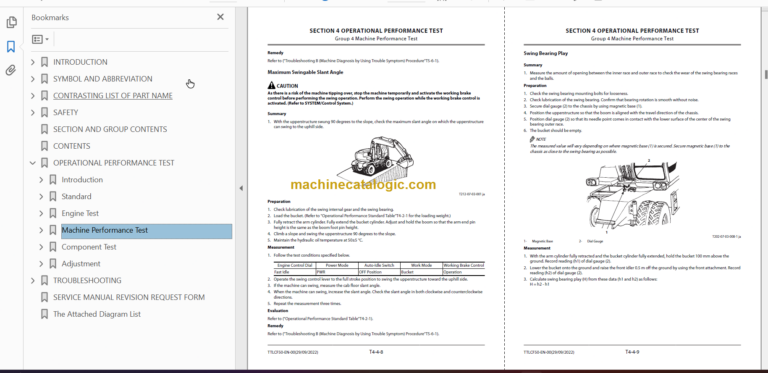768x373 pixels.
Task: Expand the Introduction sub-bookmark
Action: click(x=41, y=180)
